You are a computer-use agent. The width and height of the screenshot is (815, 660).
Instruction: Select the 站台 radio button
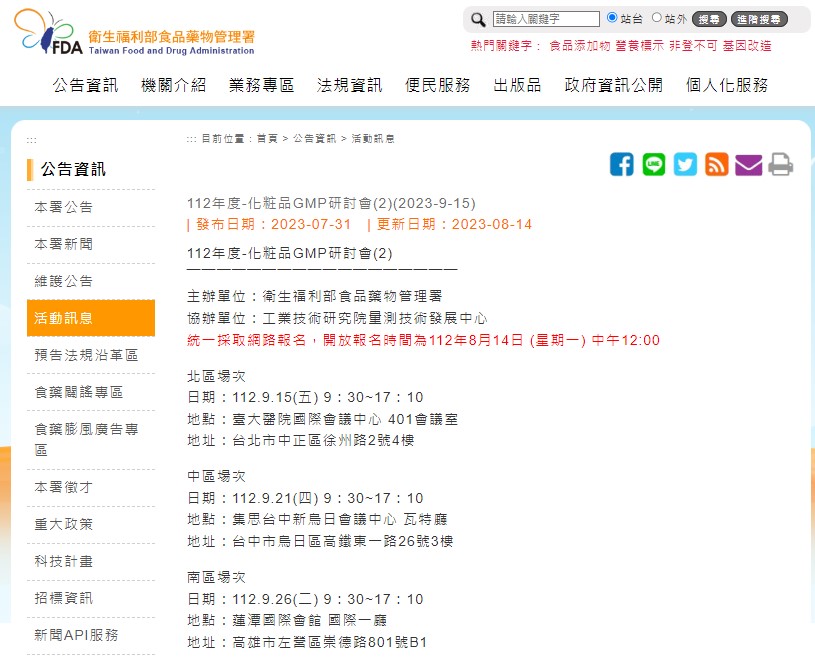pyautogui.click(x=612, y=18)
